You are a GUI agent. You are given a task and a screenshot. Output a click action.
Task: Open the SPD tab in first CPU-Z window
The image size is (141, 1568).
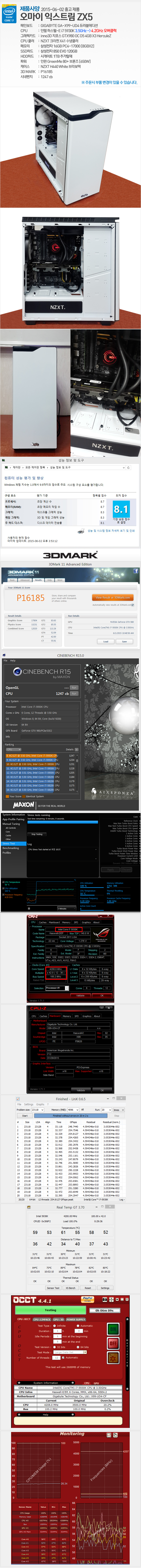pyautogui.click(x=76, y=922)
